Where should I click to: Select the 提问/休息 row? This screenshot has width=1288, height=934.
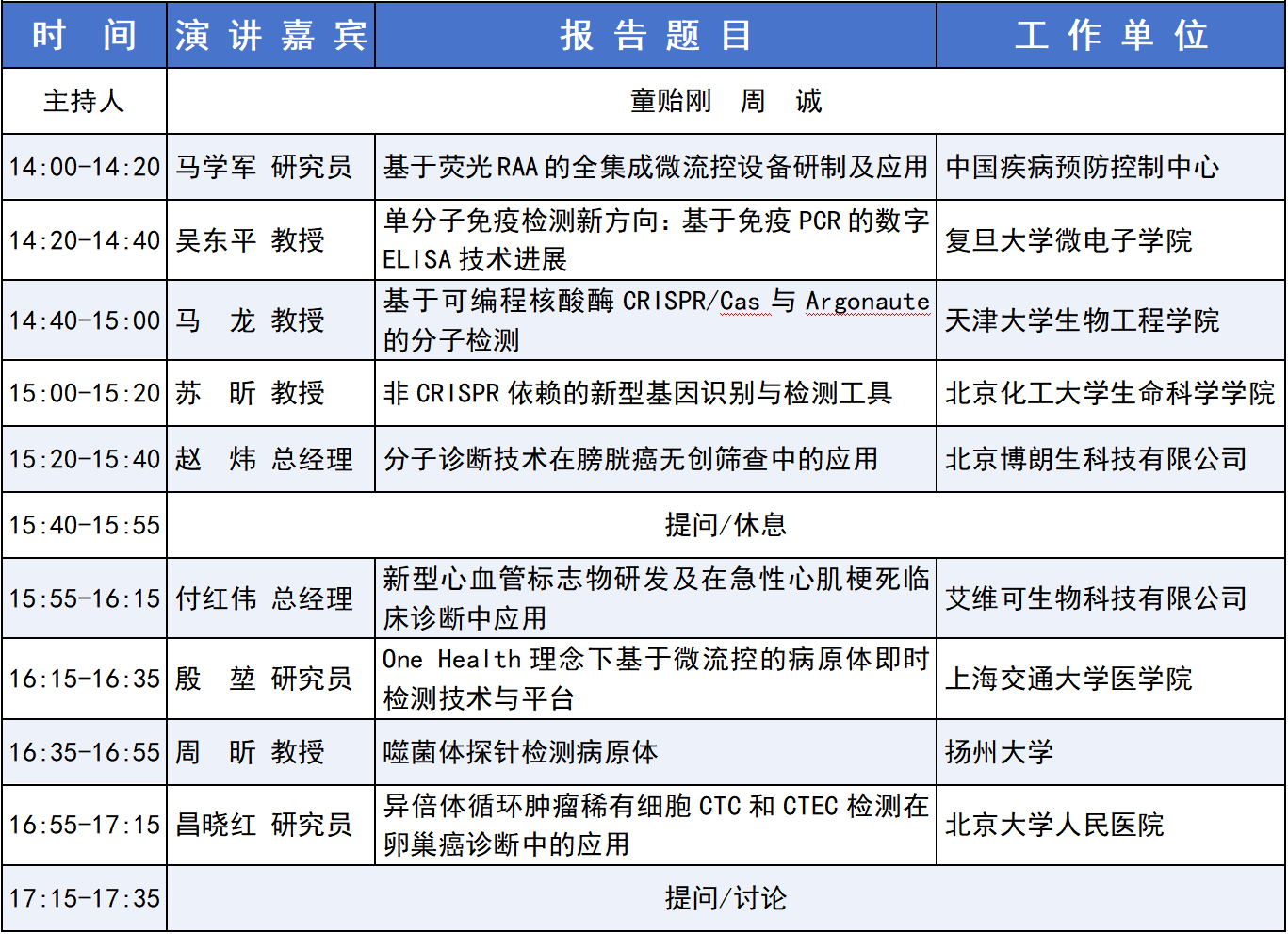[x=726, y=525]
